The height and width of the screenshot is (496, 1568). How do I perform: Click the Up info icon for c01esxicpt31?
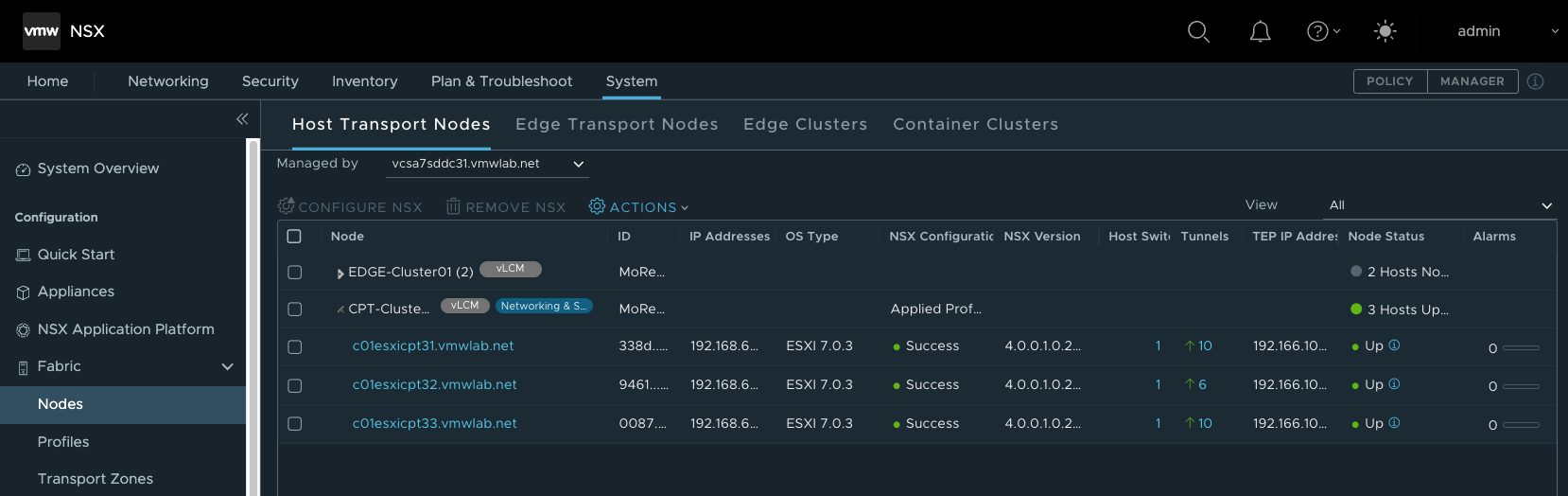click(1394, 345)
